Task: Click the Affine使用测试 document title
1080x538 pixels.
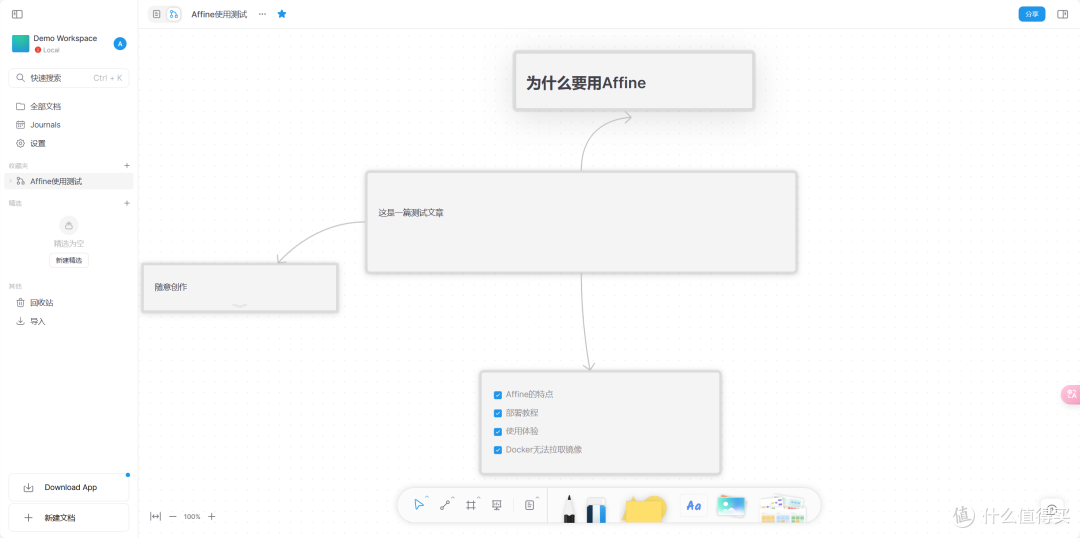Action: [219, 14]
